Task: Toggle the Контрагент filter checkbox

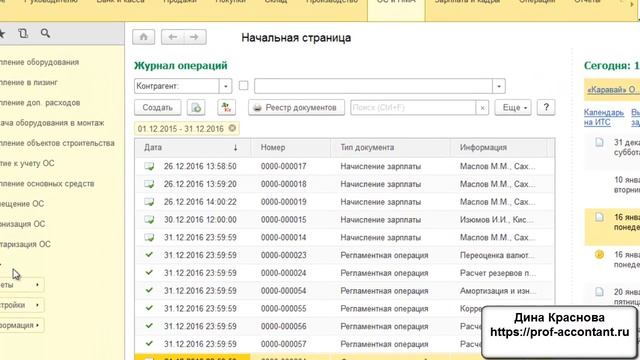Action: point(243,86)
